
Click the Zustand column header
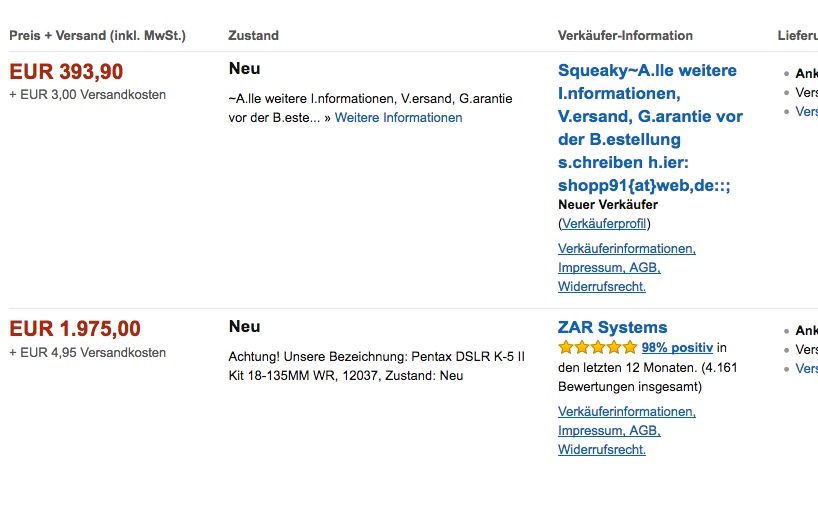point(254,35)
